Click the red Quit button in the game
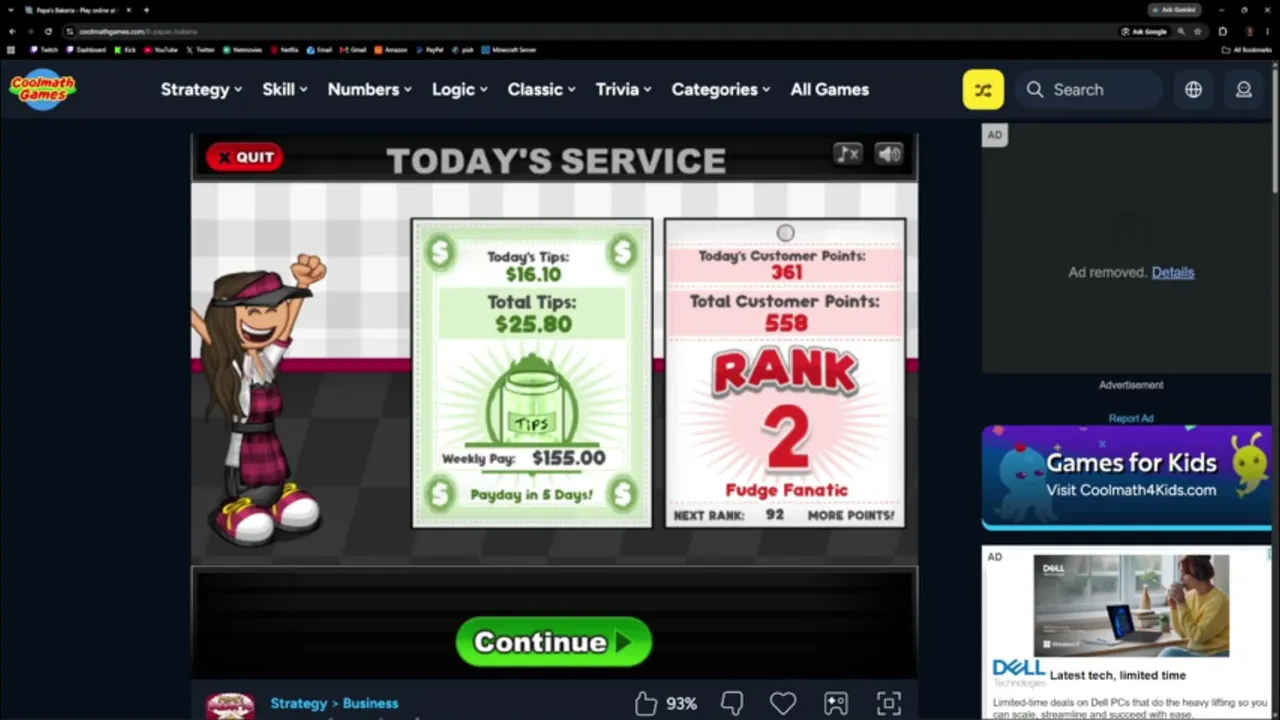1280x720 pixels. pos(245,157)
